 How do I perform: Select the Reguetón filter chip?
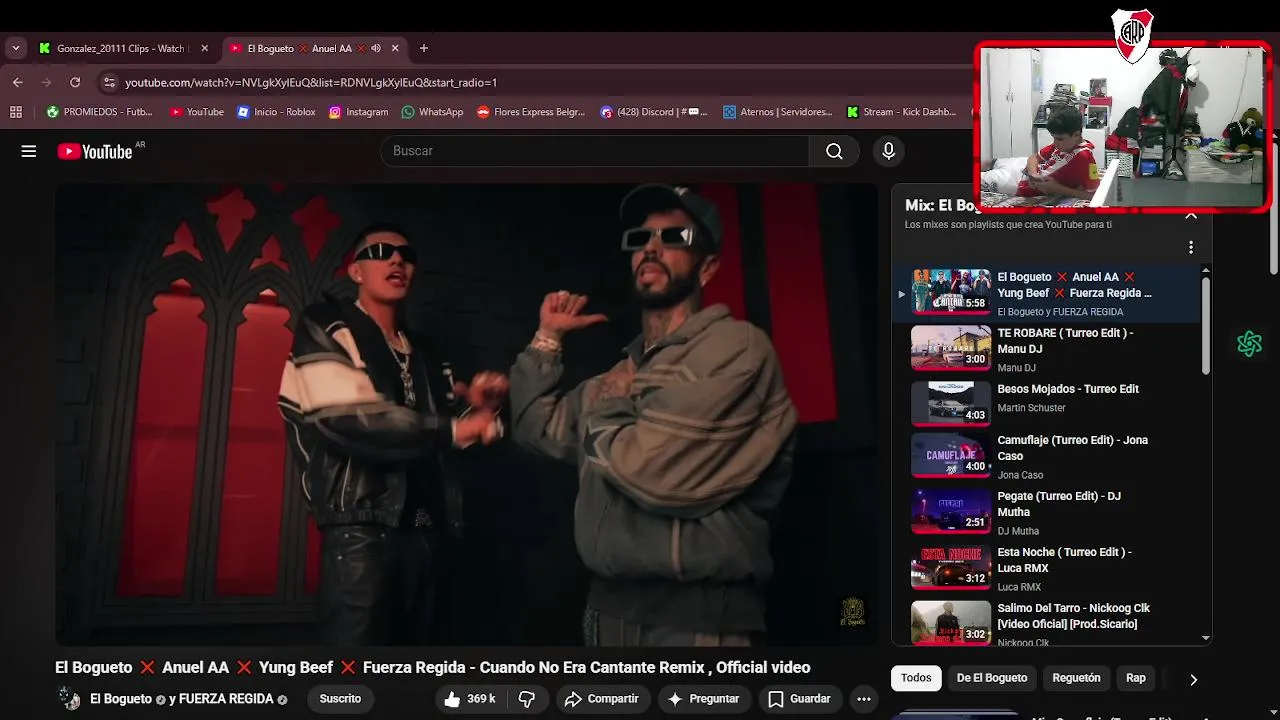(x=1076, y=678)
